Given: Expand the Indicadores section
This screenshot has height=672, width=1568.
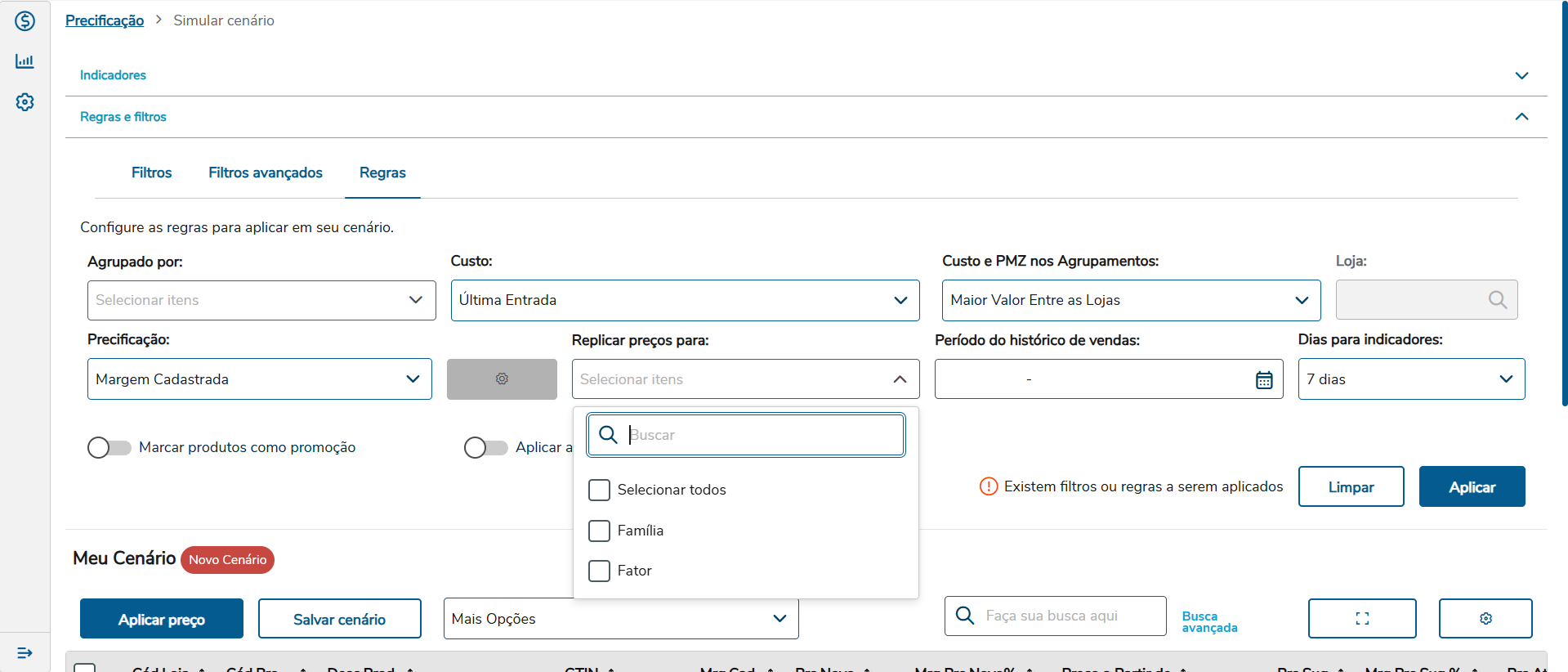Looking at the screenshot, I should click(1521, 75).
